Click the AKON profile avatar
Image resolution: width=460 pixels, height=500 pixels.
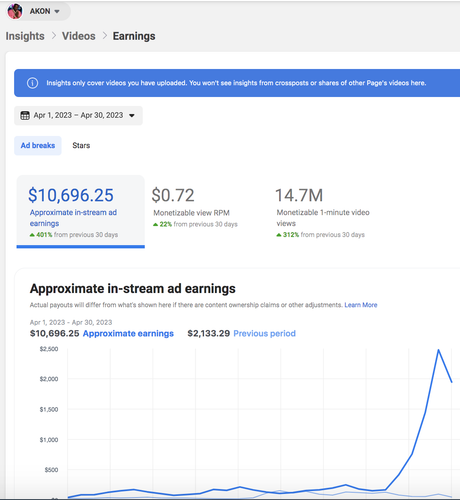pos(15,11)
